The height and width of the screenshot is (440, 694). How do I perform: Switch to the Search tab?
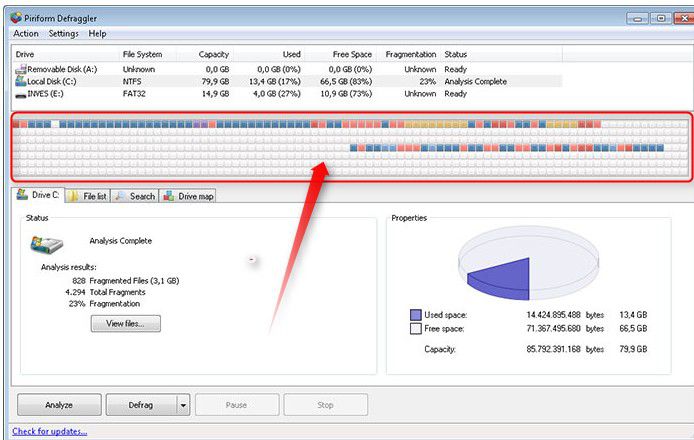coord(135,196)
